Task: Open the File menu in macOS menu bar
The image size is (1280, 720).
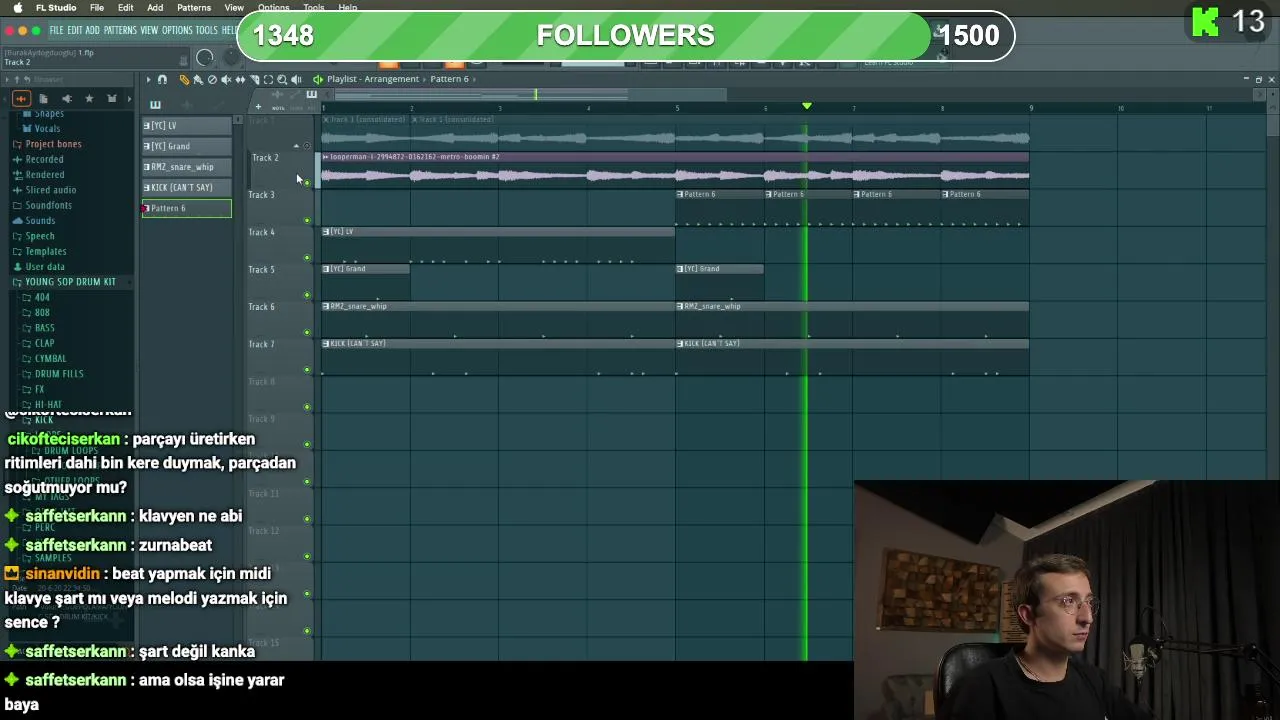Action: pos(97,7)
